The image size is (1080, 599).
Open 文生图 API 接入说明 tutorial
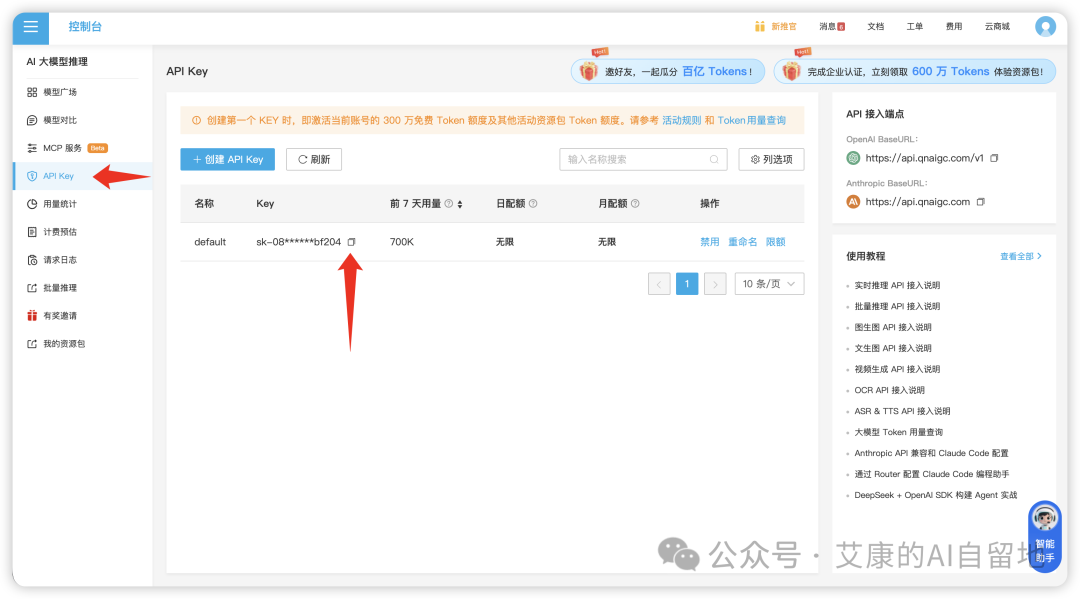[x=893, y=348]
